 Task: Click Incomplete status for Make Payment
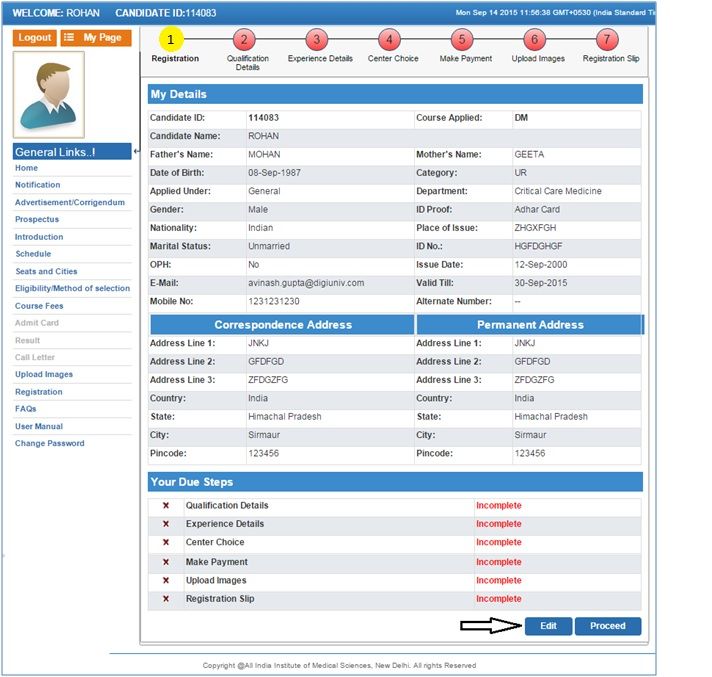click(x=499, y=562)
